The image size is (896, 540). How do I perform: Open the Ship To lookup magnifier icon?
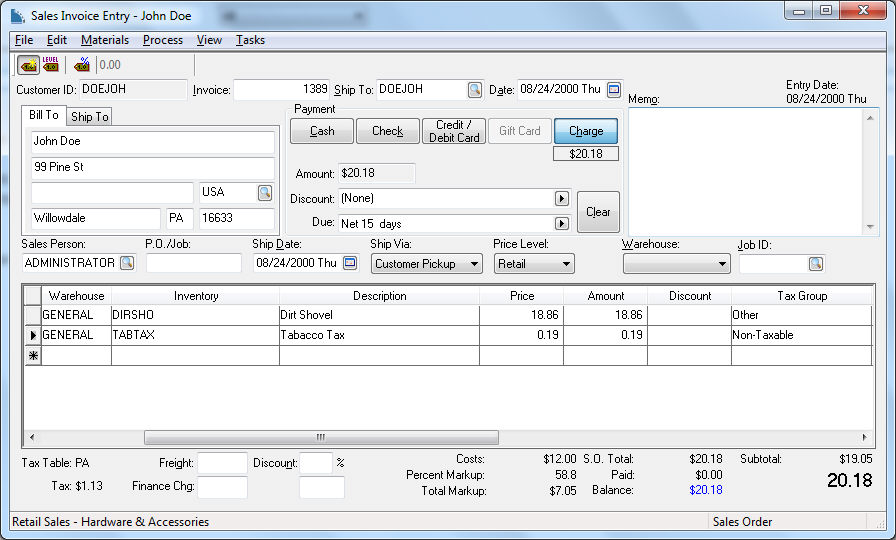[x=475, y=90]
